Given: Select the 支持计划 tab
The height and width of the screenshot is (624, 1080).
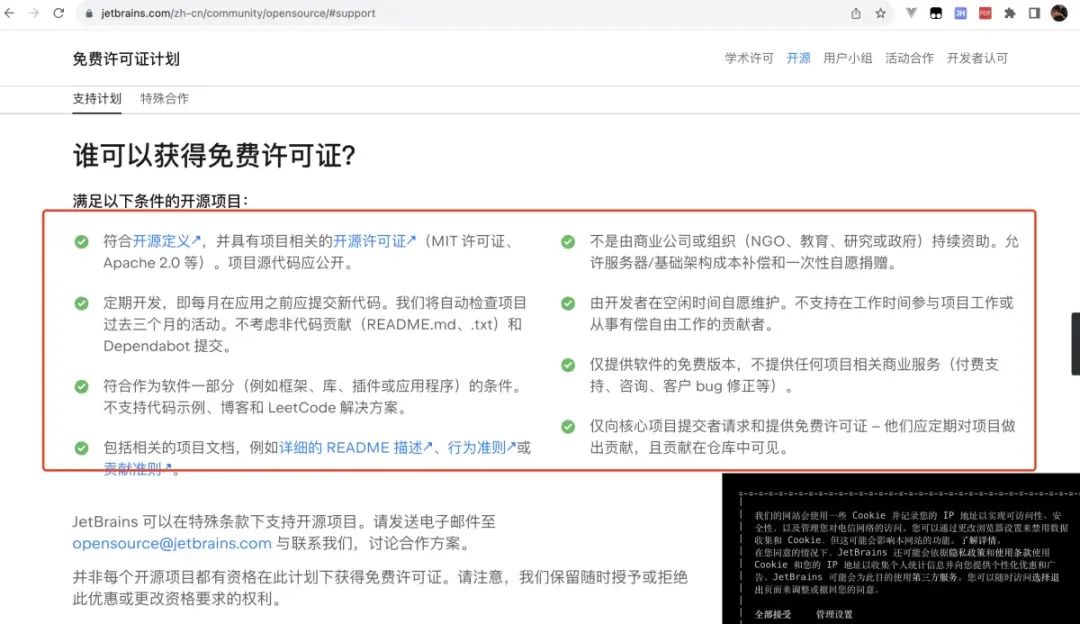Looking at the screenshot, I should point(97,98).
